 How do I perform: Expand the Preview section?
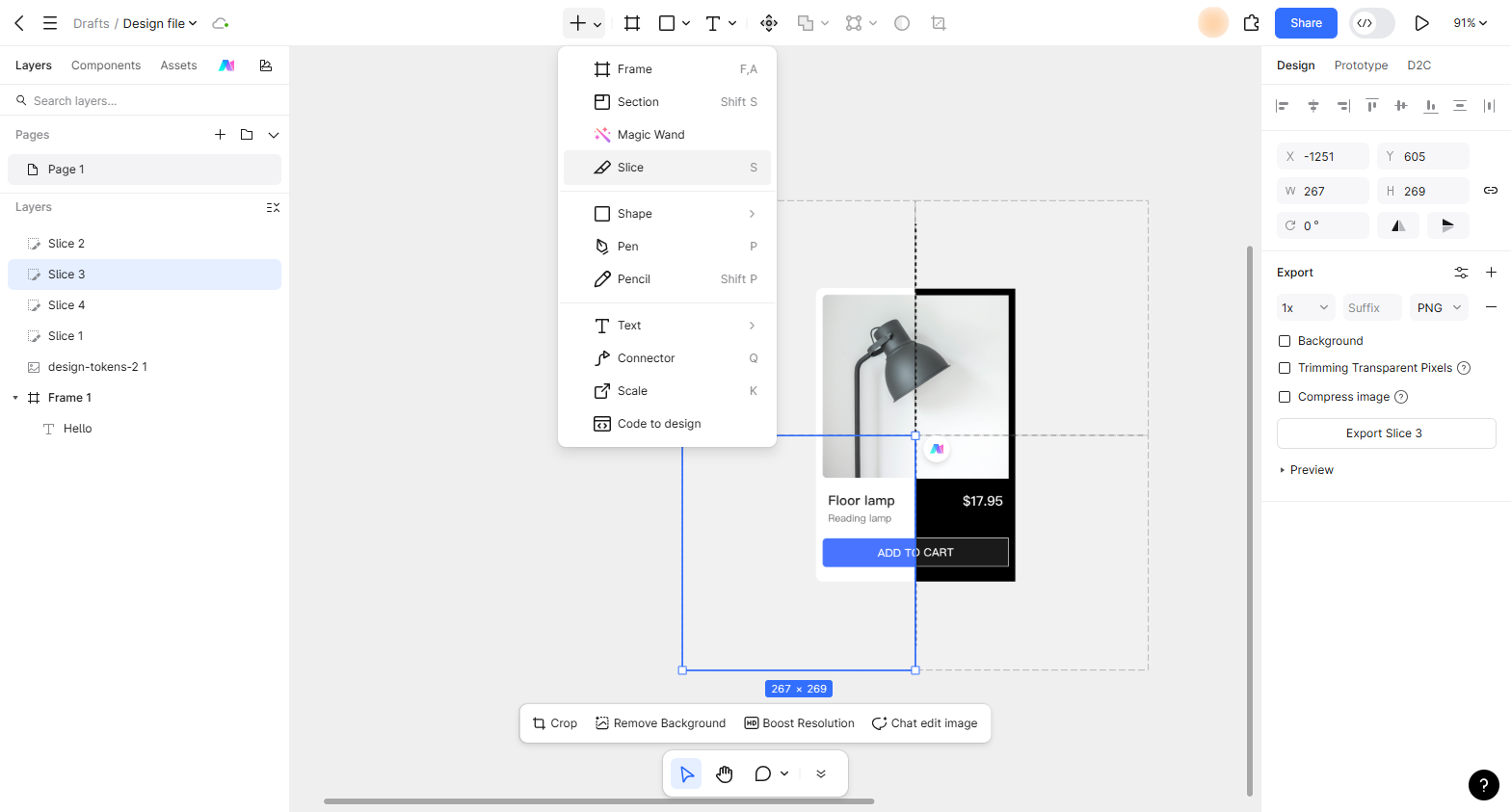pos(1307,470)
